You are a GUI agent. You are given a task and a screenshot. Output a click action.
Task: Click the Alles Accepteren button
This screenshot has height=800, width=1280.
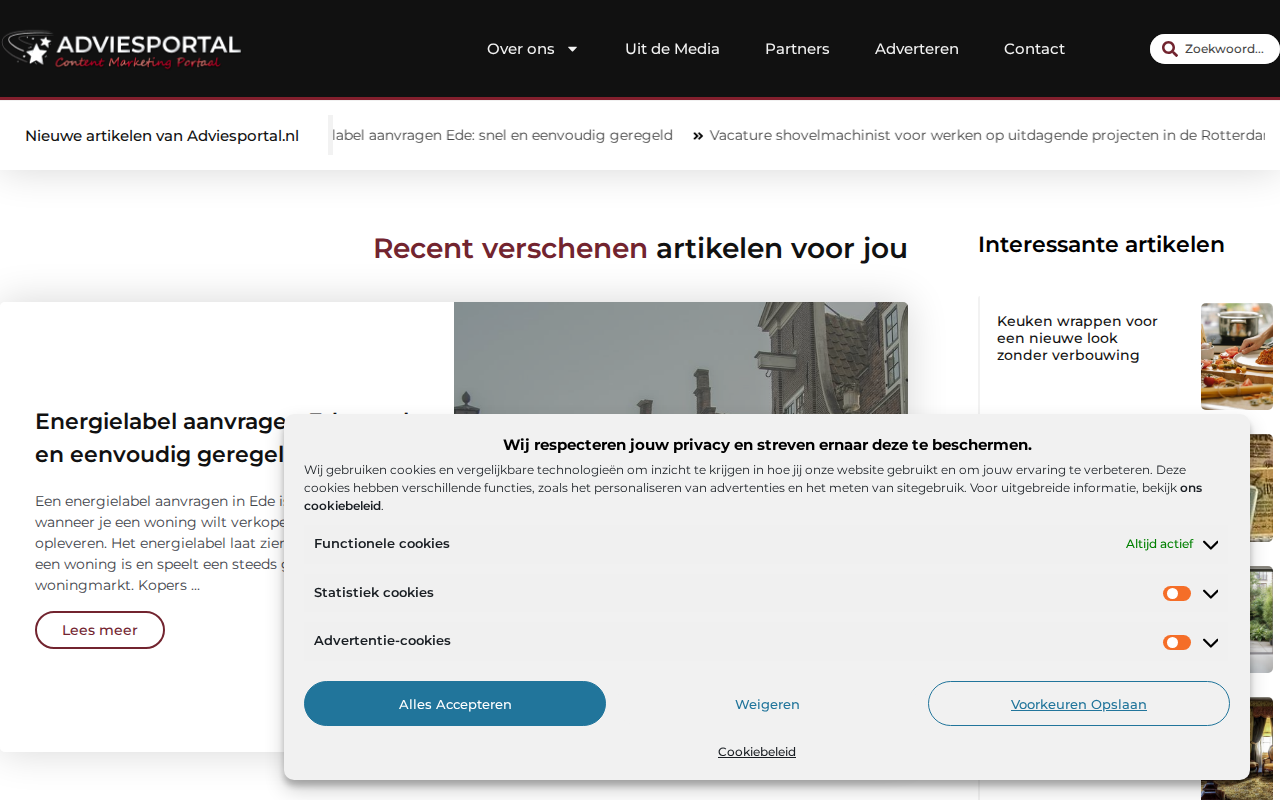[x=455, y=704]
